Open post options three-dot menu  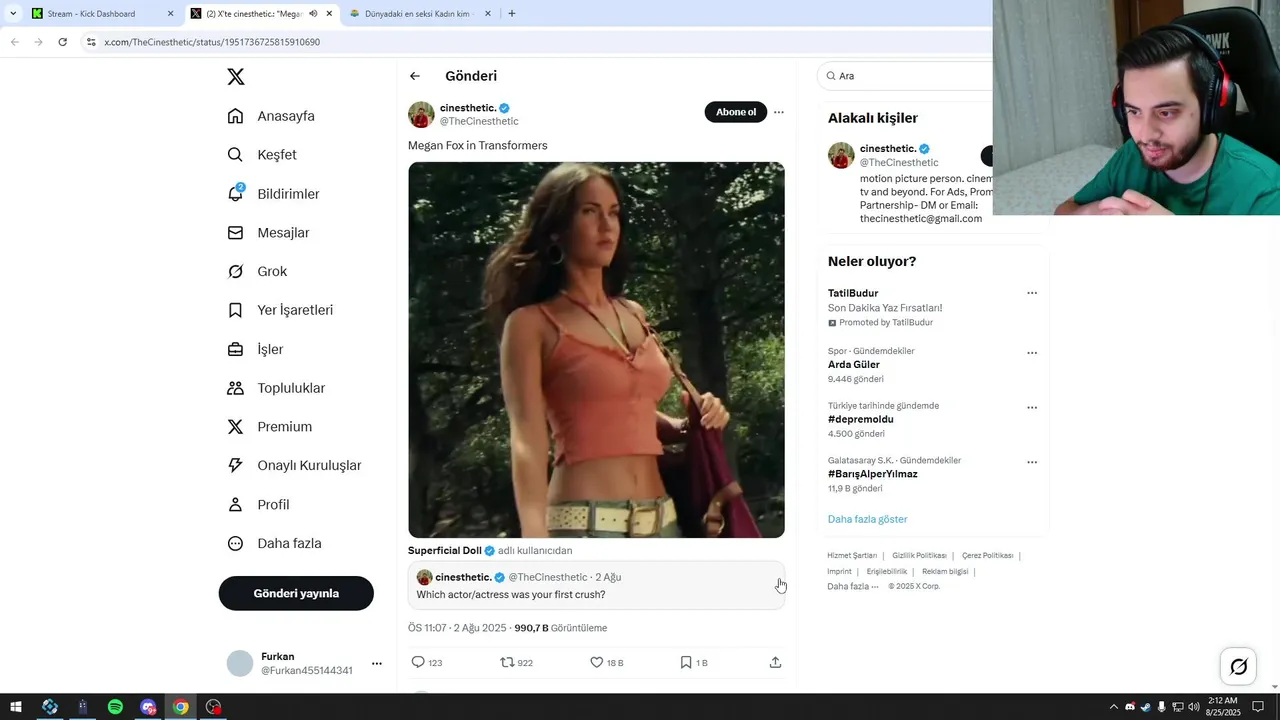(x=779, y=112)
